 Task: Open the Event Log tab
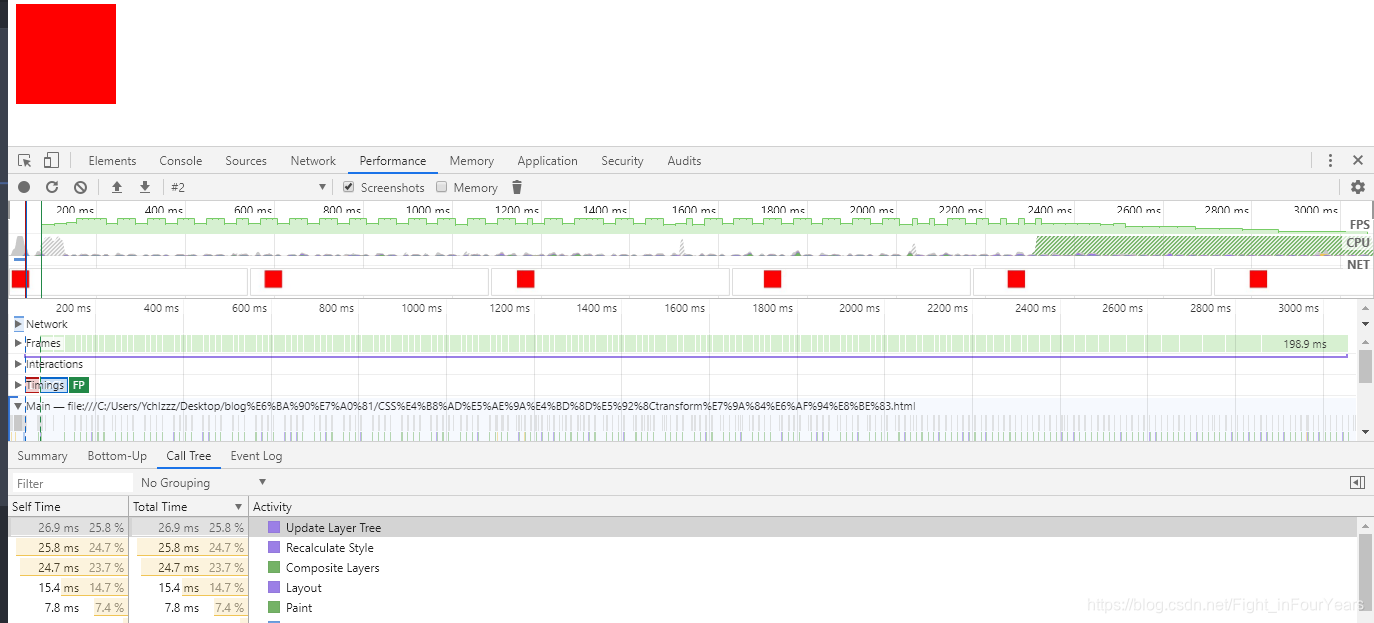tap(256, 456)
